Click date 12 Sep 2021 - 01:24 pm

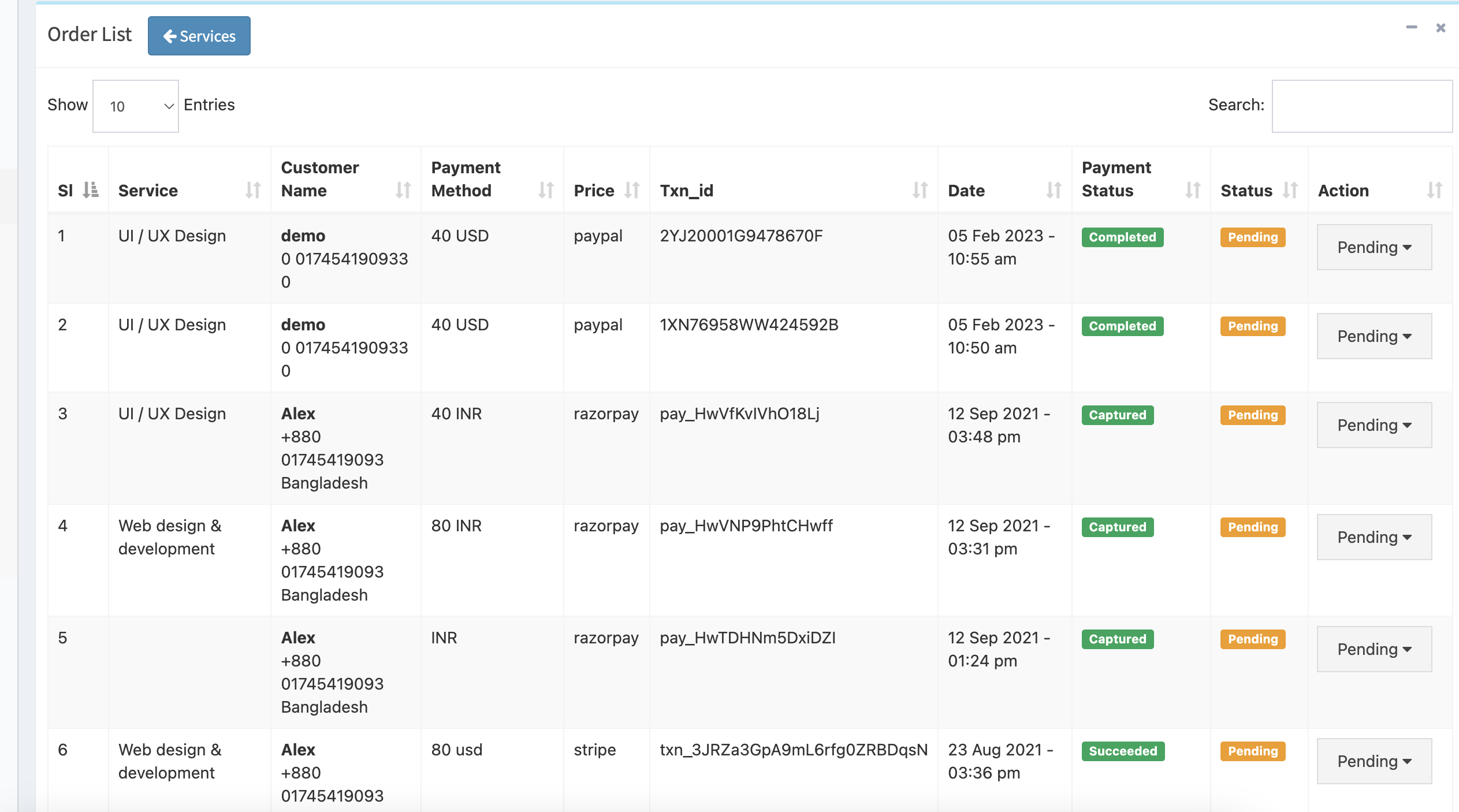999,649
